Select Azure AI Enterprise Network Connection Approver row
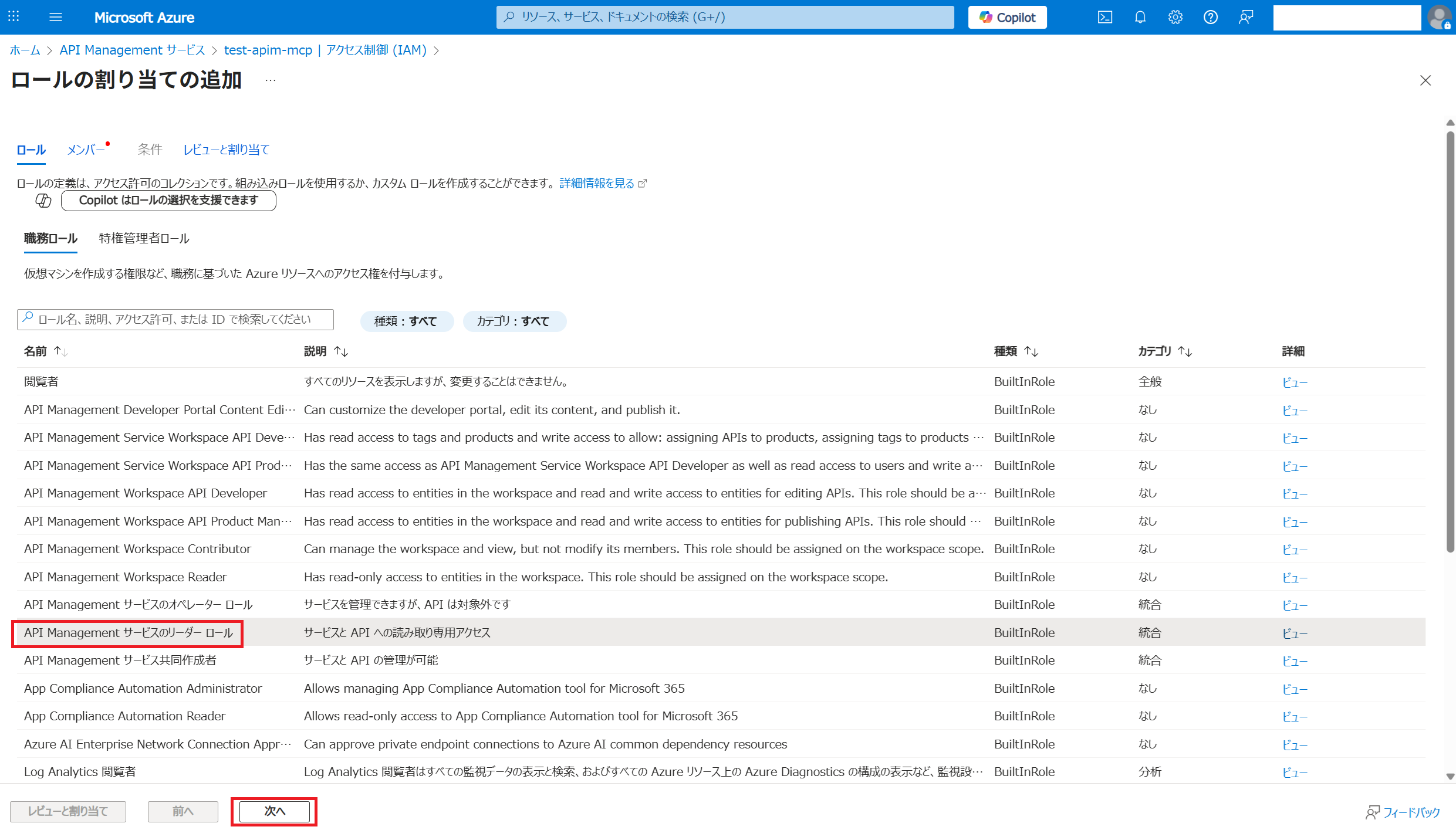 click(x=721, y=744)
